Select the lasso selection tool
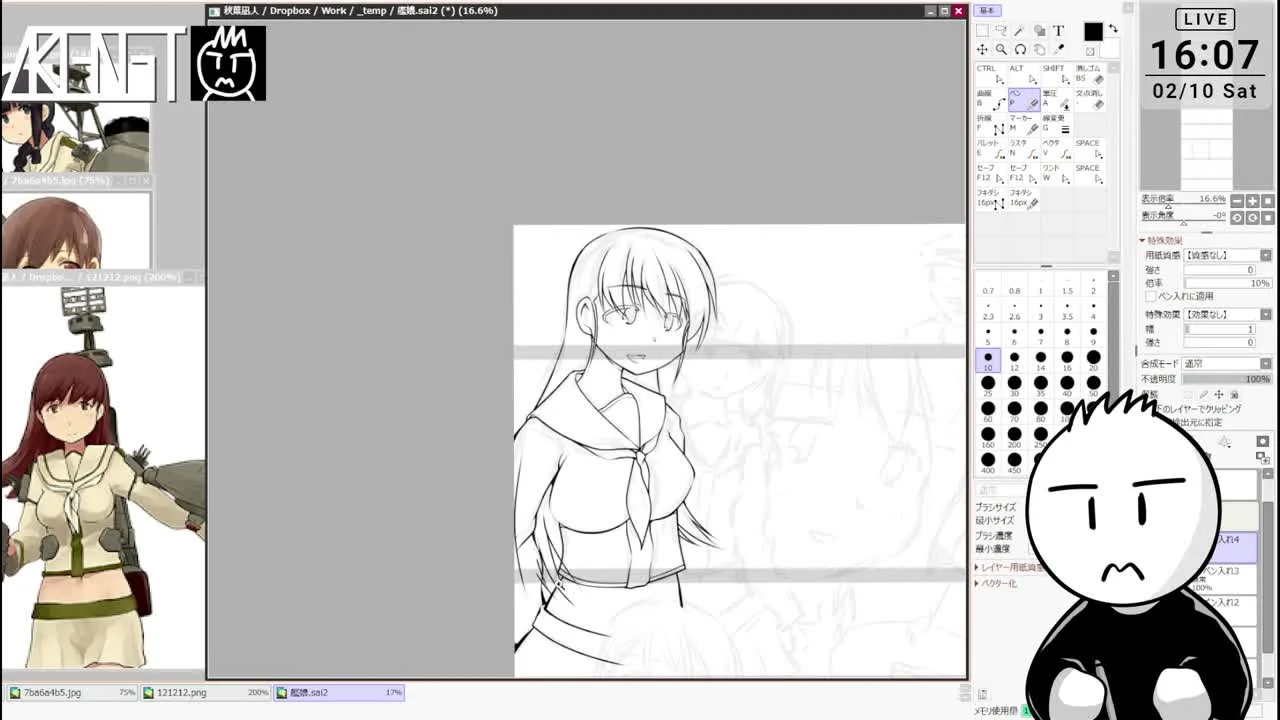 coord(1002,31)
